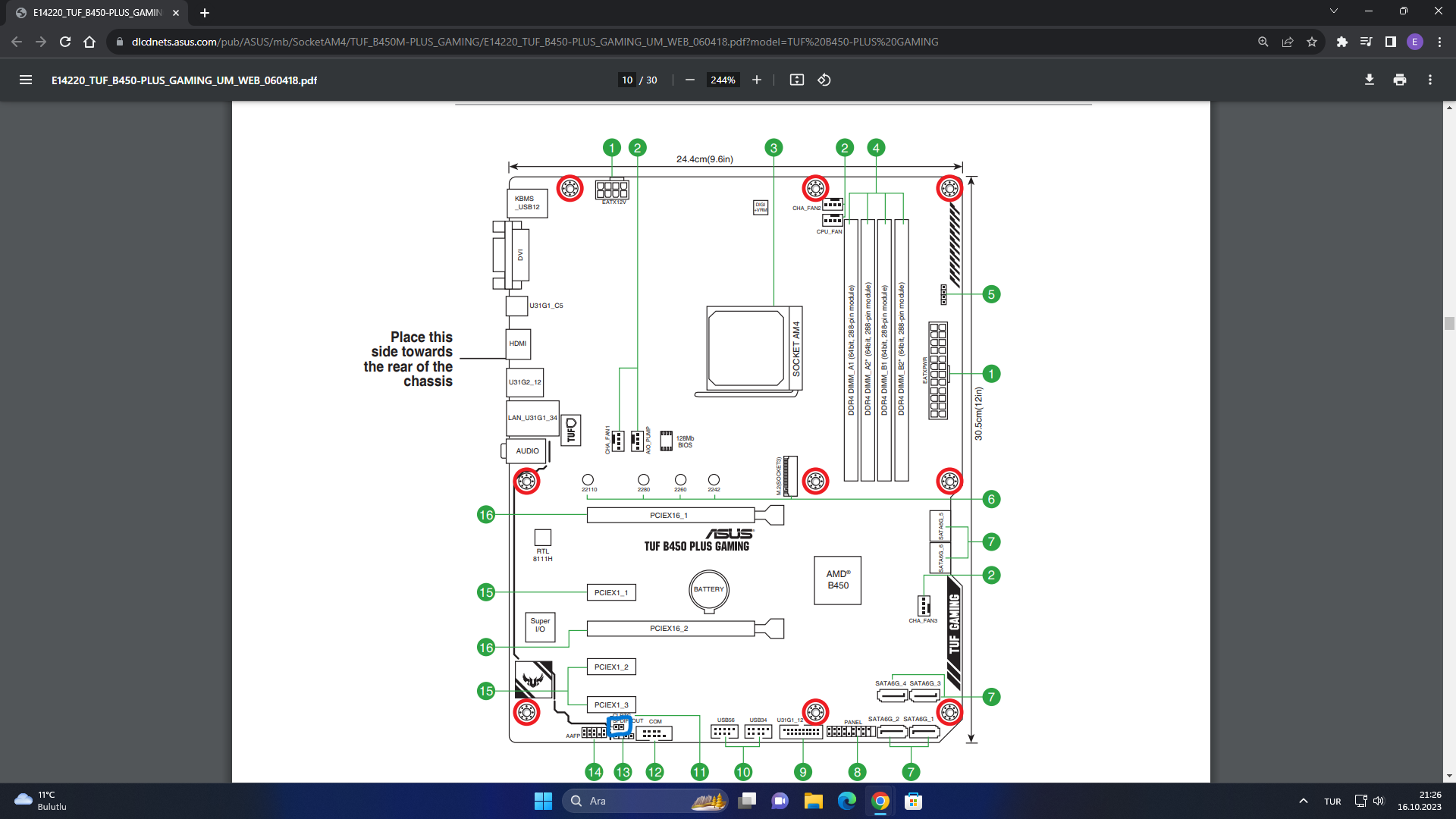Open the PDF sidebar menu (hamburger icon)
Image resolution: width=1456 pixels, height=819 pixels.
tap(25, 80)
